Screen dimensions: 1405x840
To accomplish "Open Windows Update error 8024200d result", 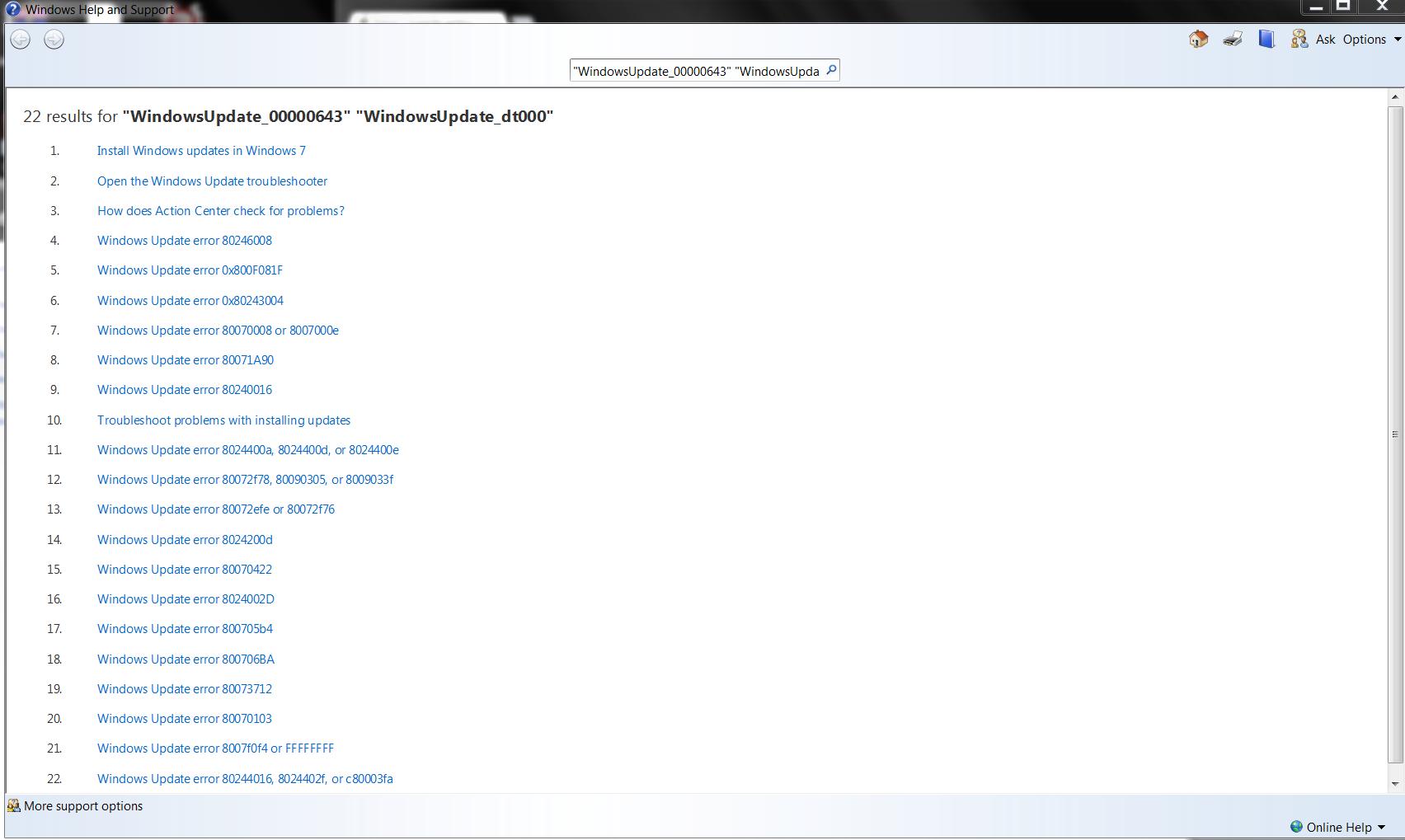I will (x=185, y=540).
